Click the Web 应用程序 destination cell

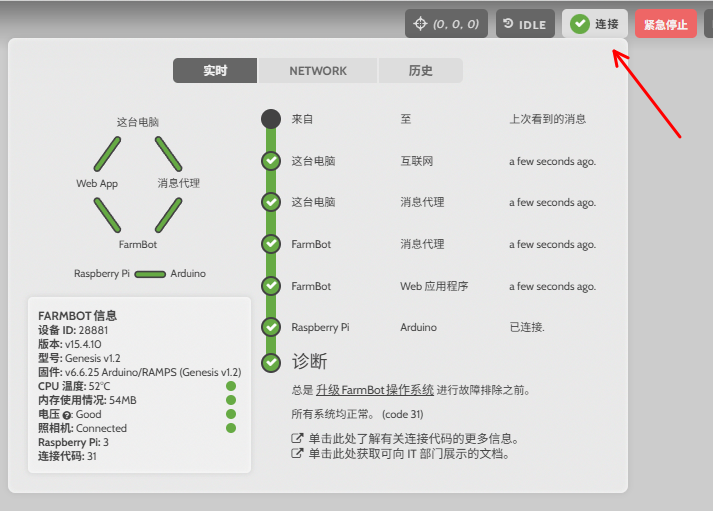[x=434, y=286]
